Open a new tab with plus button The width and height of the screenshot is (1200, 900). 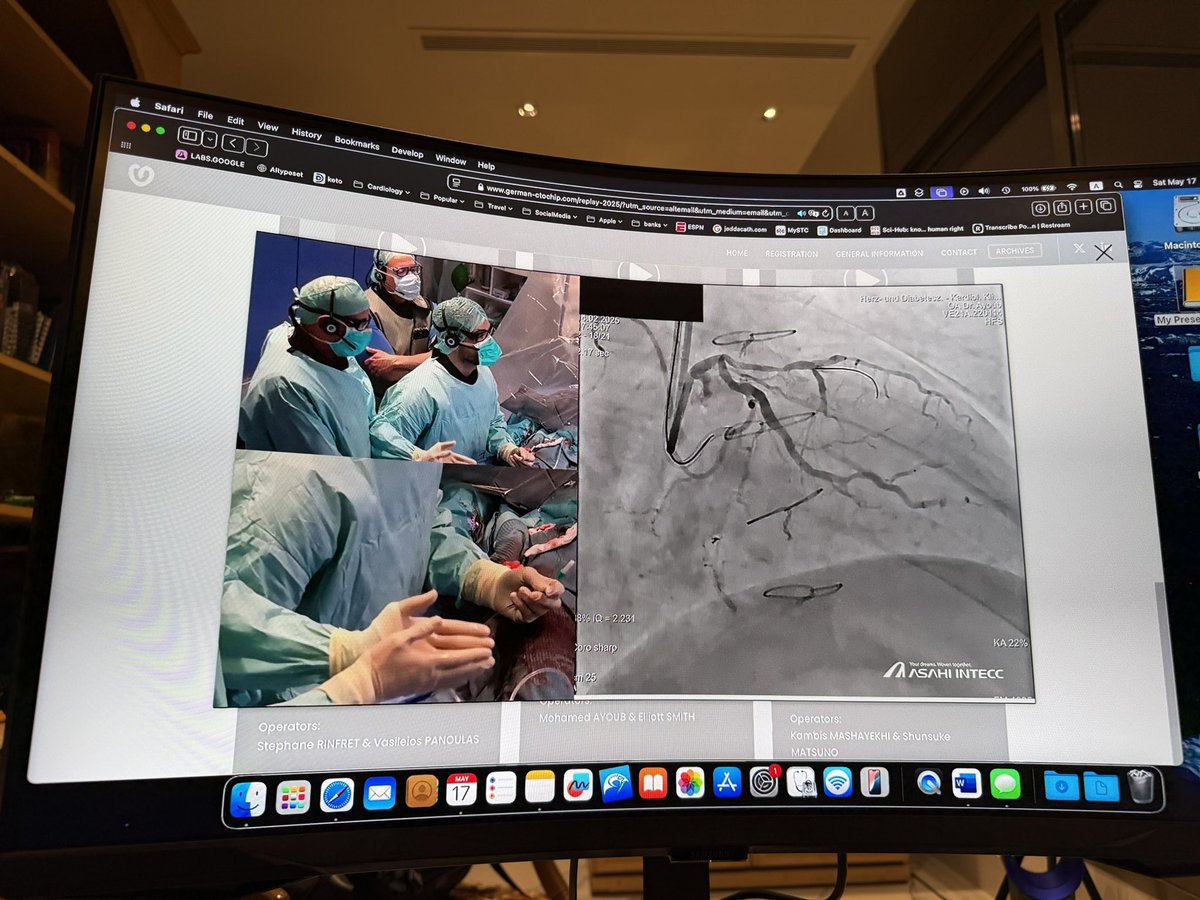[x=1084, y=206]
